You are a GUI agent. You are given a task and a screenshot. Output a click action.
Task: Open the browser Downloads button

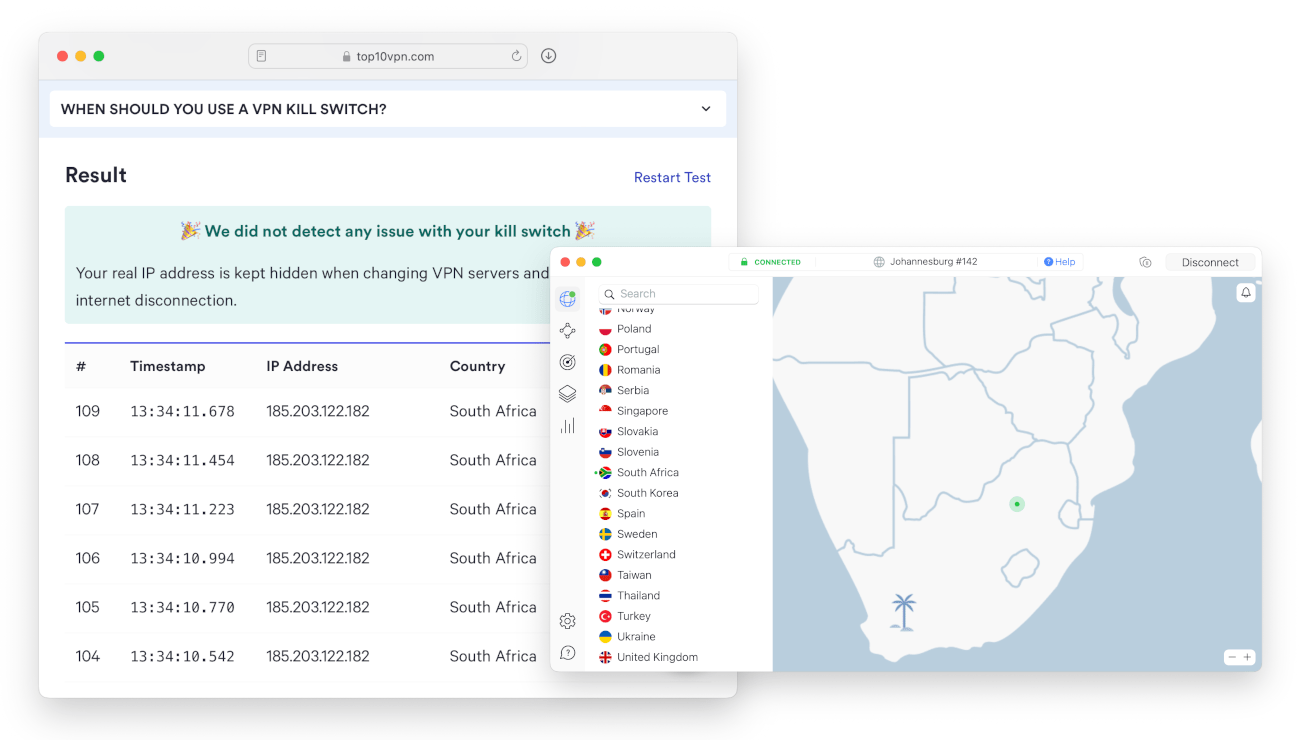point(548,55)
